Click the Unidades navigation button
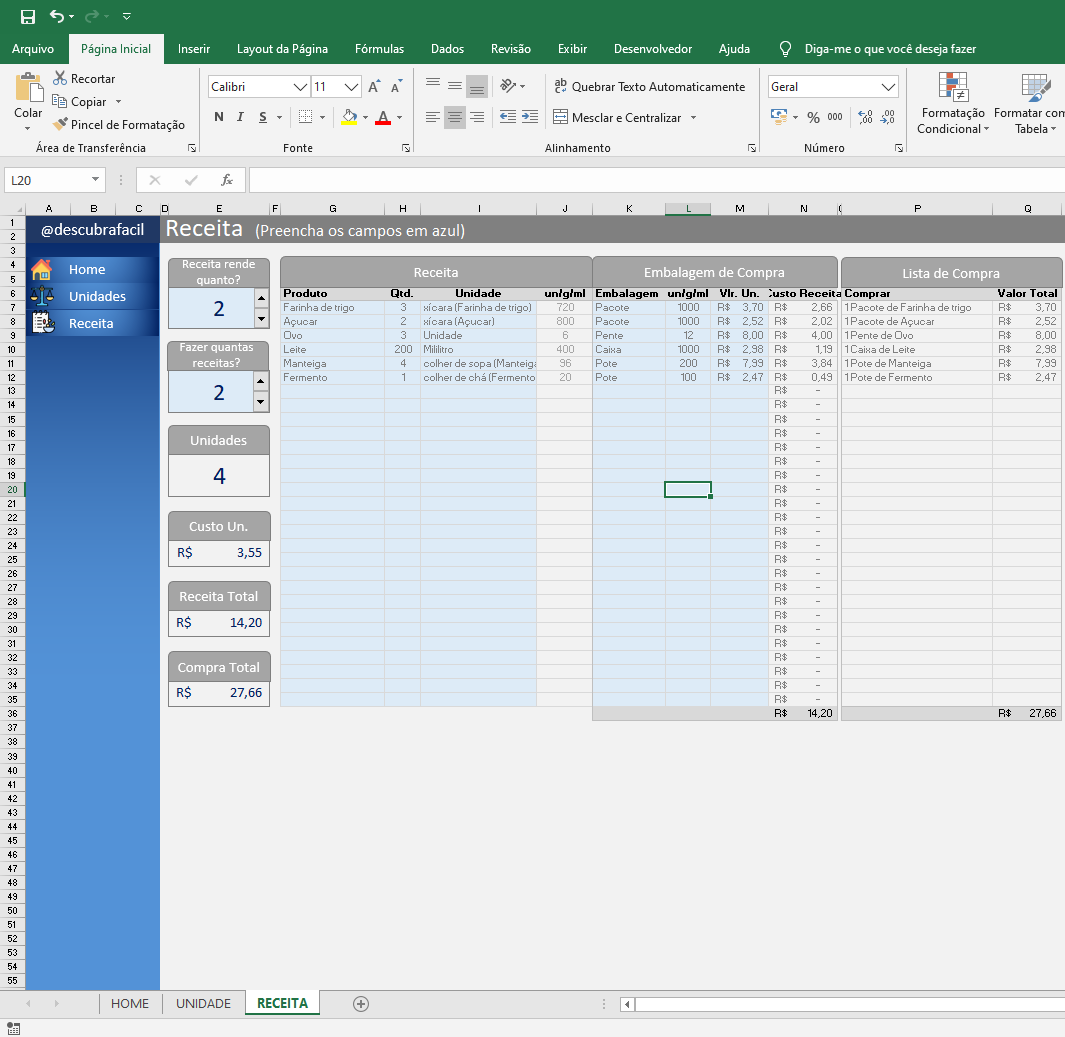 97,296
